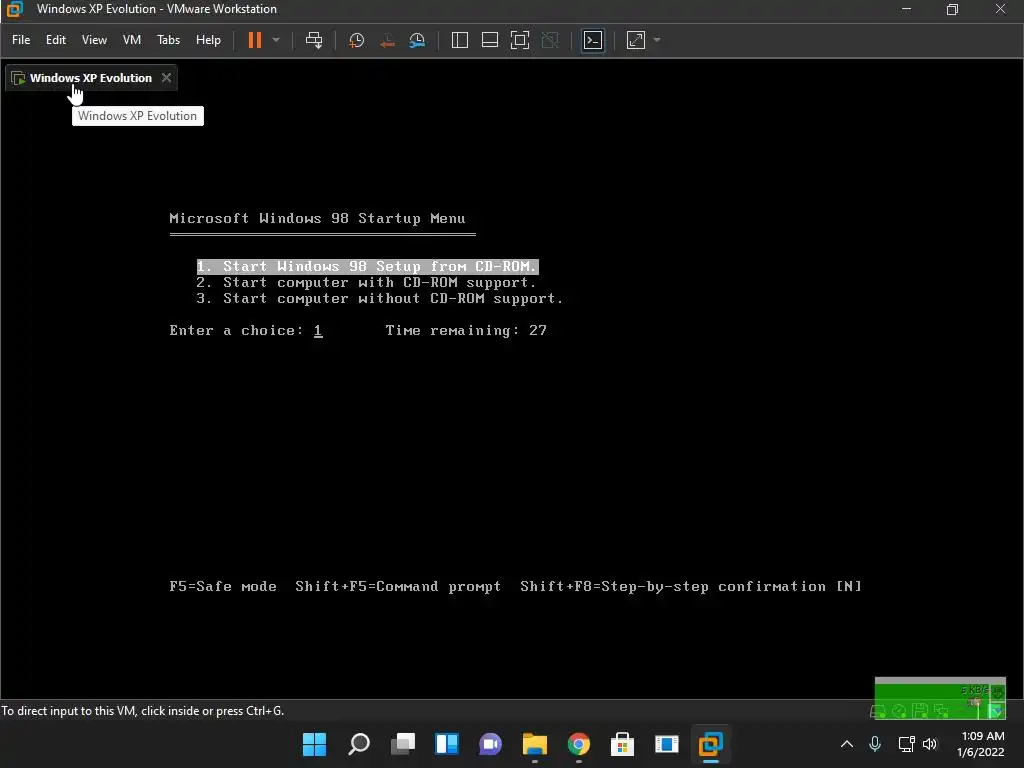Click the Shift+F5=Command prompt hint

click(398, 586)
